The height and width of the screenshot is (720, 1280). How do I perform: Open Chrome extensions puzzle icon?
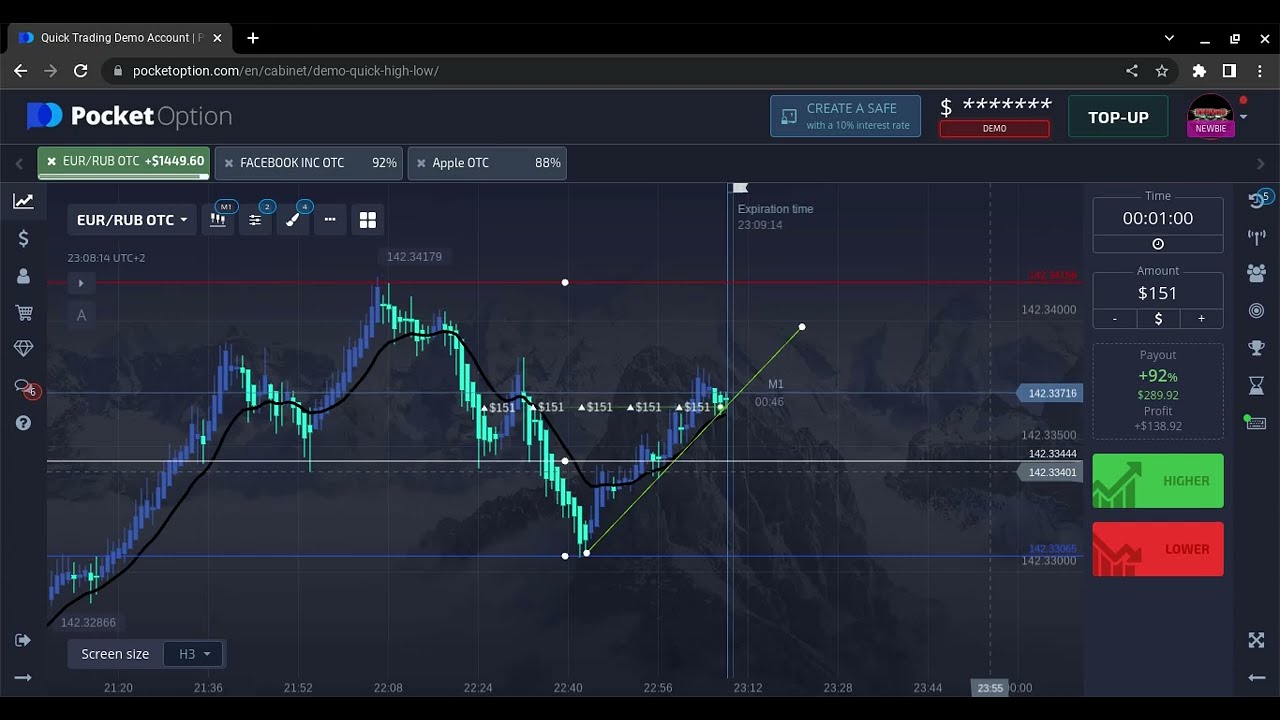[x=1199, y=71]
